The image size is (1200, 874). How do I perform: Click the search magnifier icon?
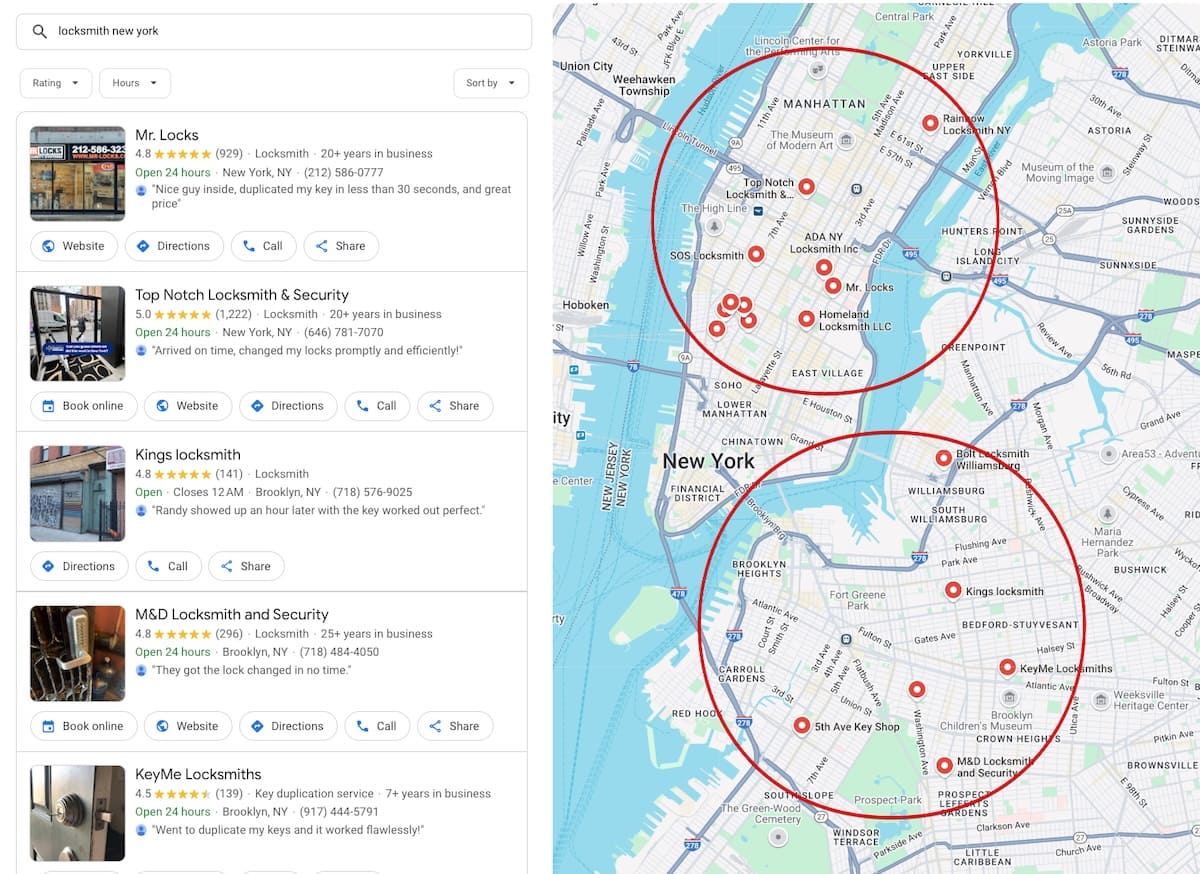click(40, 31)
